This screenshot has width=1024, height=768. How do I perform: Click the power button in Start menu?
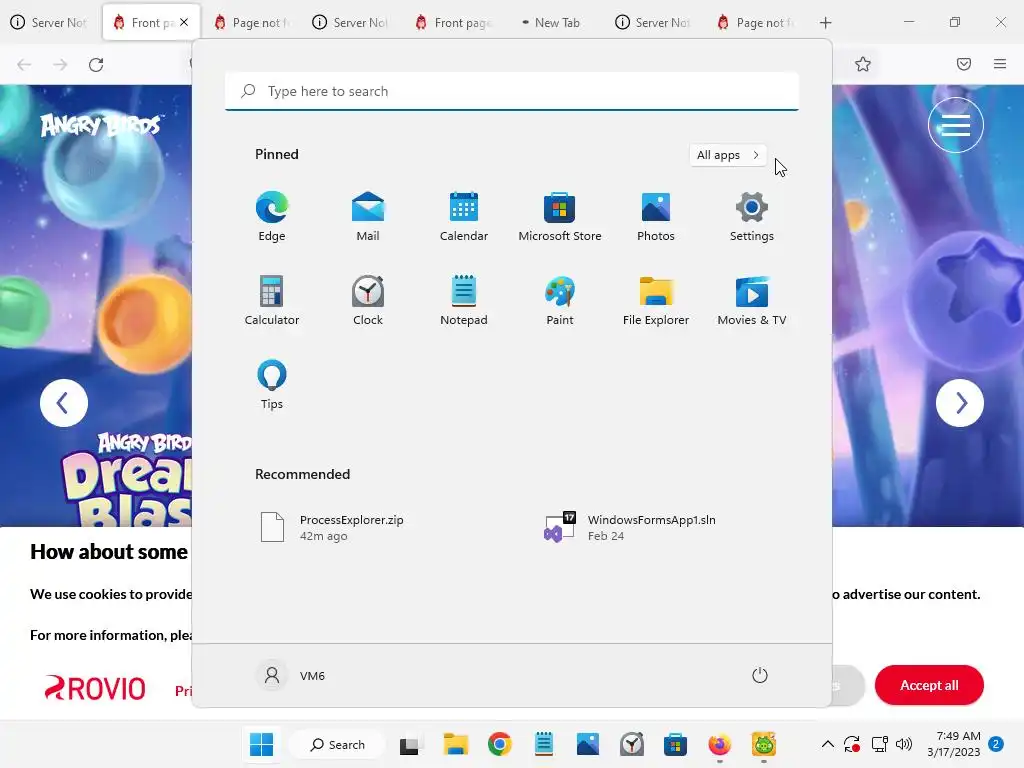coord(760,675)
